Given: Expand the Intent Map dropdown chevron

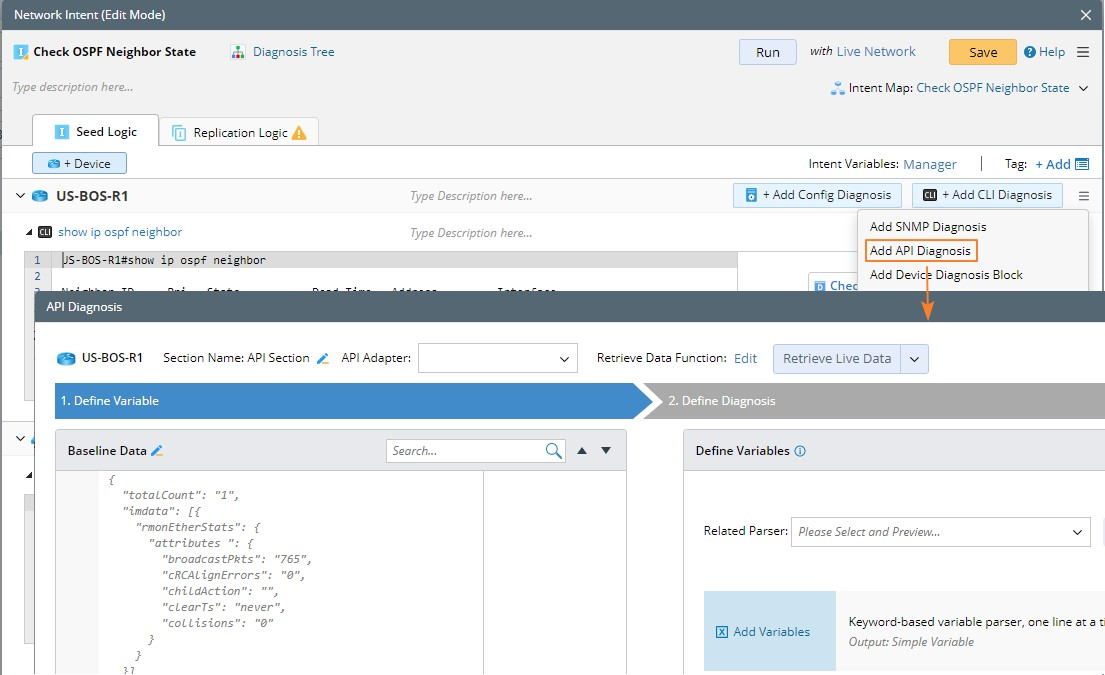Looking at the screenshot, I should click(x=1084, y=88).
